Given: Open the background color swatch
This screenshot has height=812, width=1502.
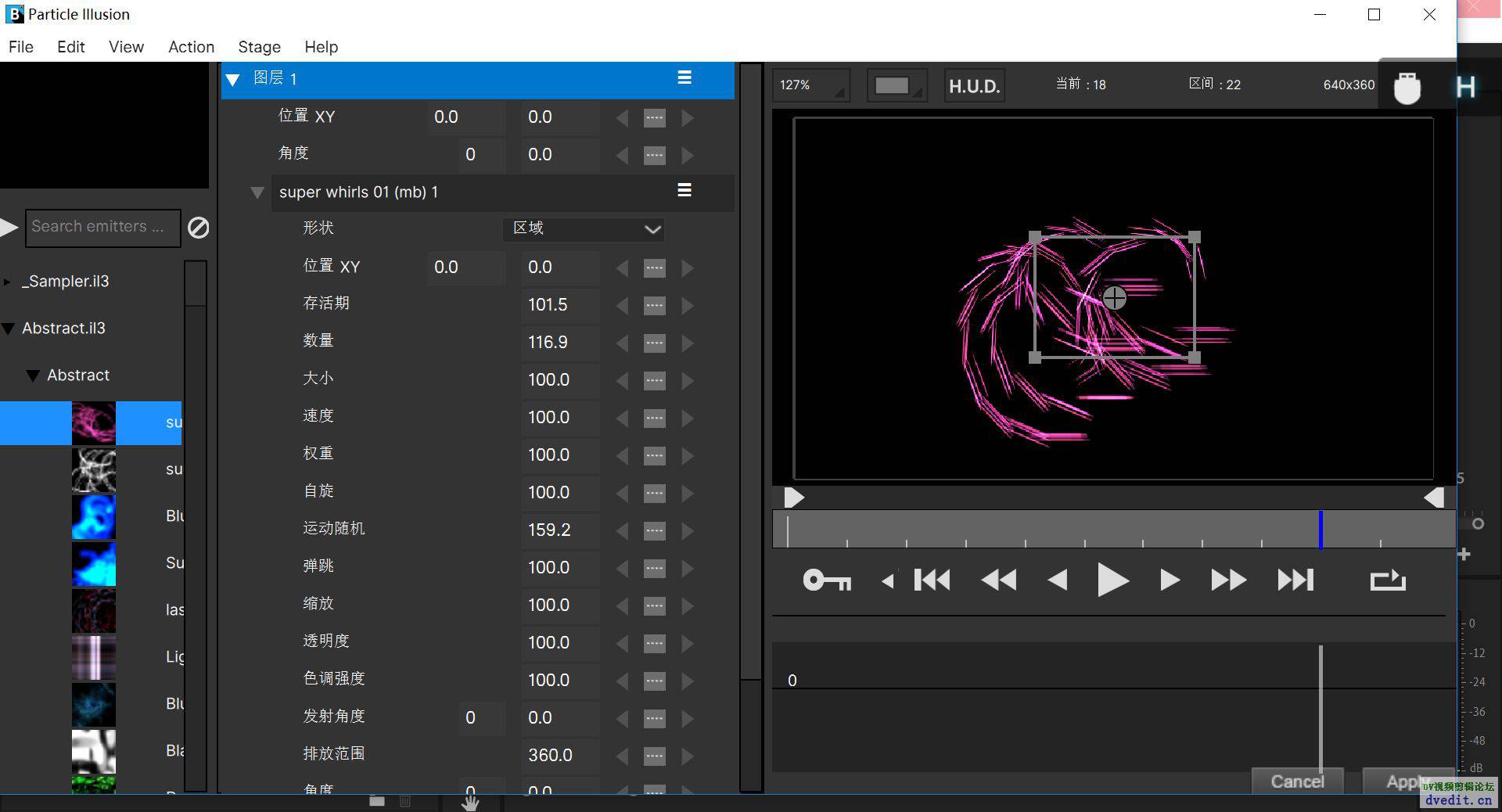Looking at the screenshot, I should 893,85.
